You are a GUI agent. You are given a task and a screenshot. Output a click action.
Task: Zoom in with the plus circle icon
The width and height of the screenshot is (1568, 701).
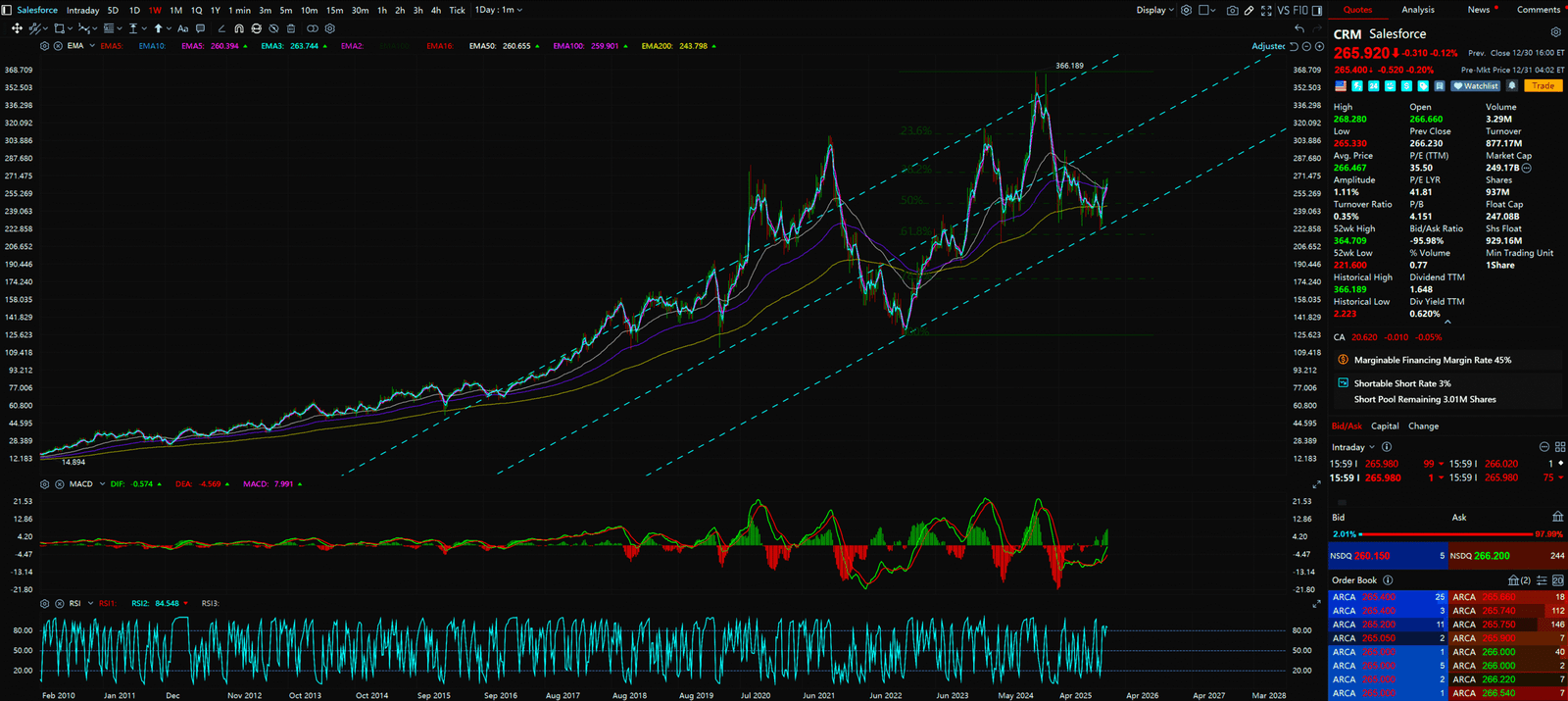click(x=1319, y=46)
